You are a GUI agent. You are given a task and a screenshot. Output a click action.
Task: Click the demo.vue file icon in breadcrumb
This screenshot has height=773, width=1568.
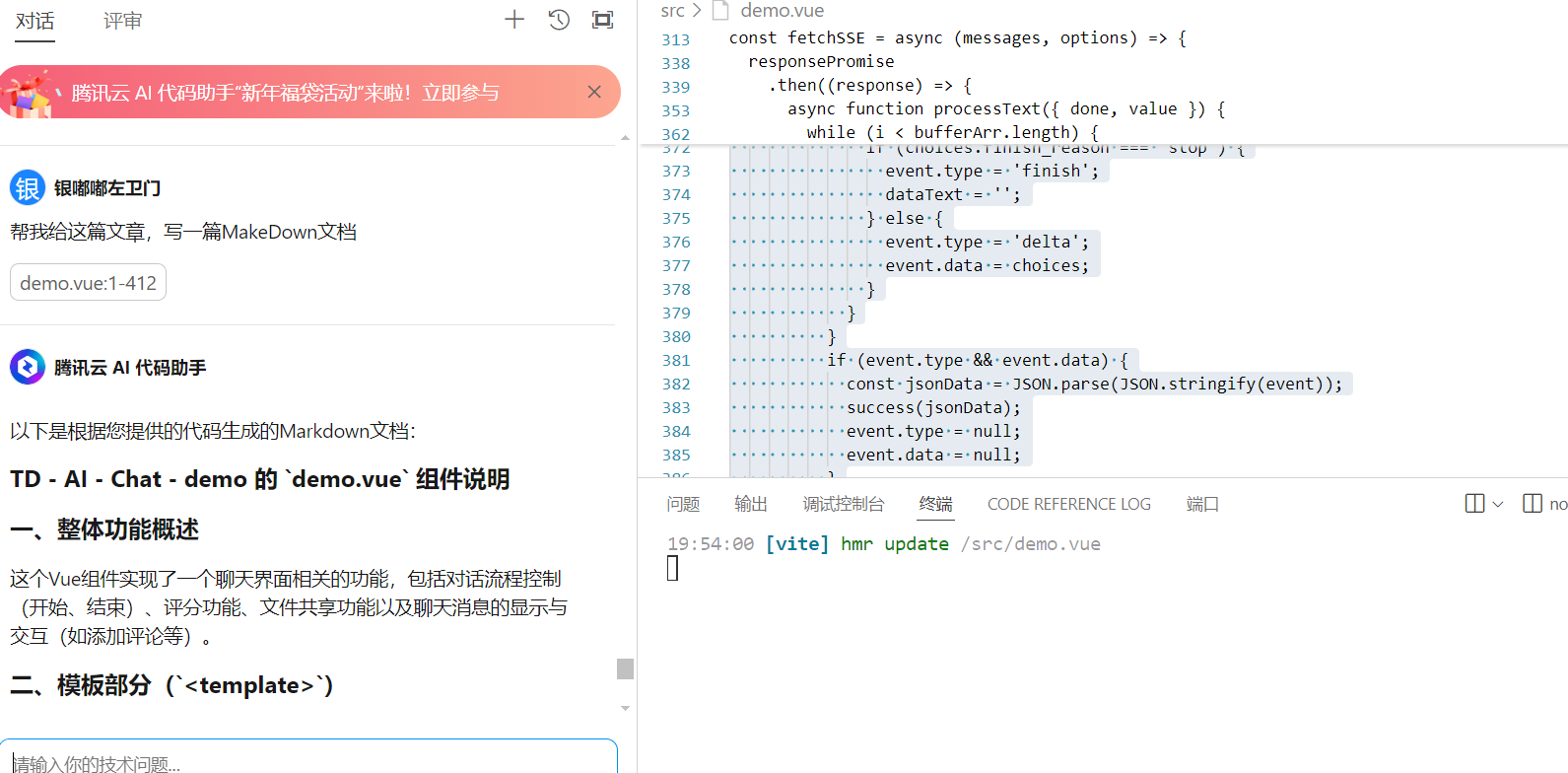tap(720, 11)
